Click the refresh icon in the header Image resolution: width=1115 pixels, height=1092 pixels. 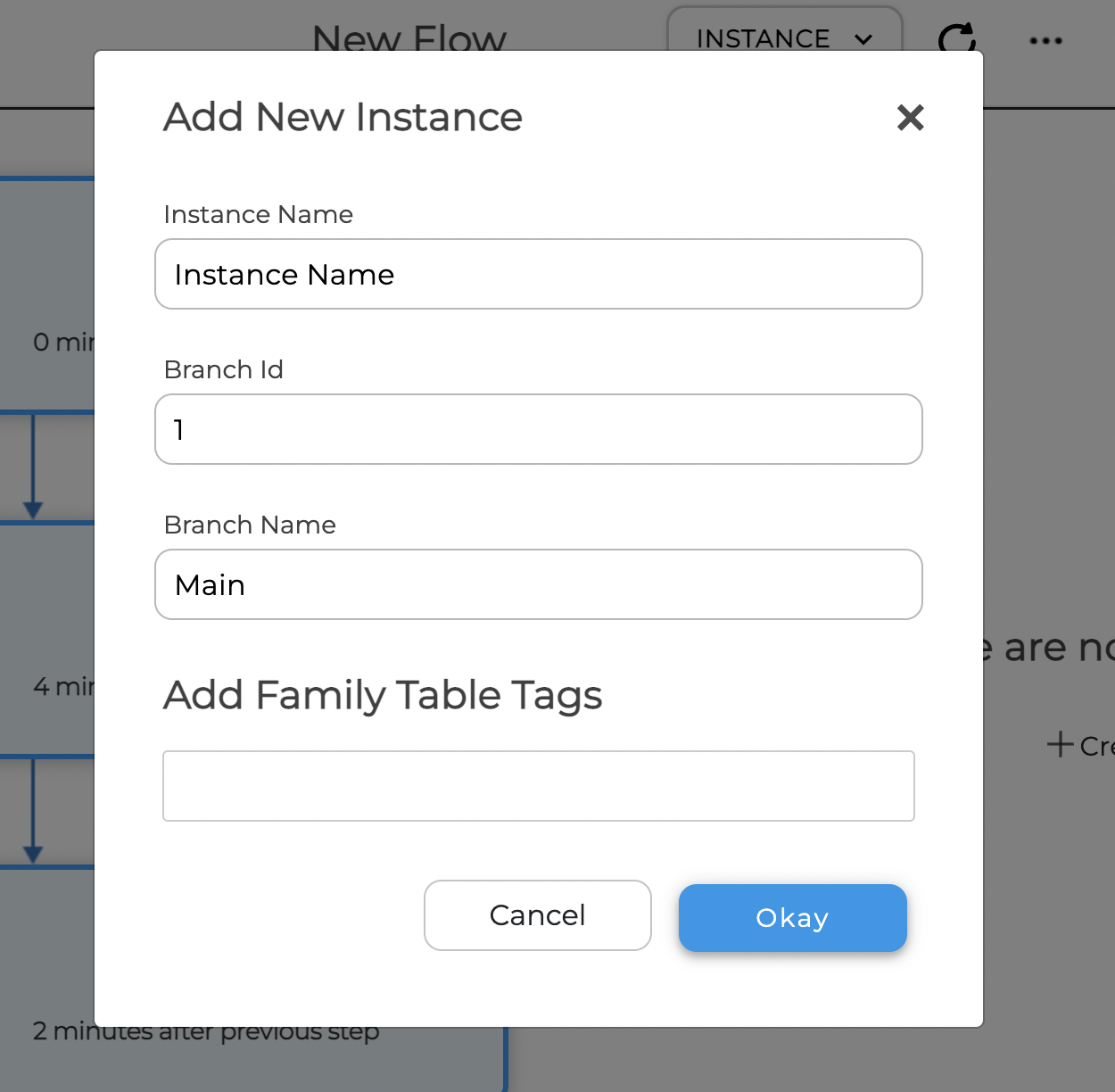pyautogui.click(x=957, y=36)
